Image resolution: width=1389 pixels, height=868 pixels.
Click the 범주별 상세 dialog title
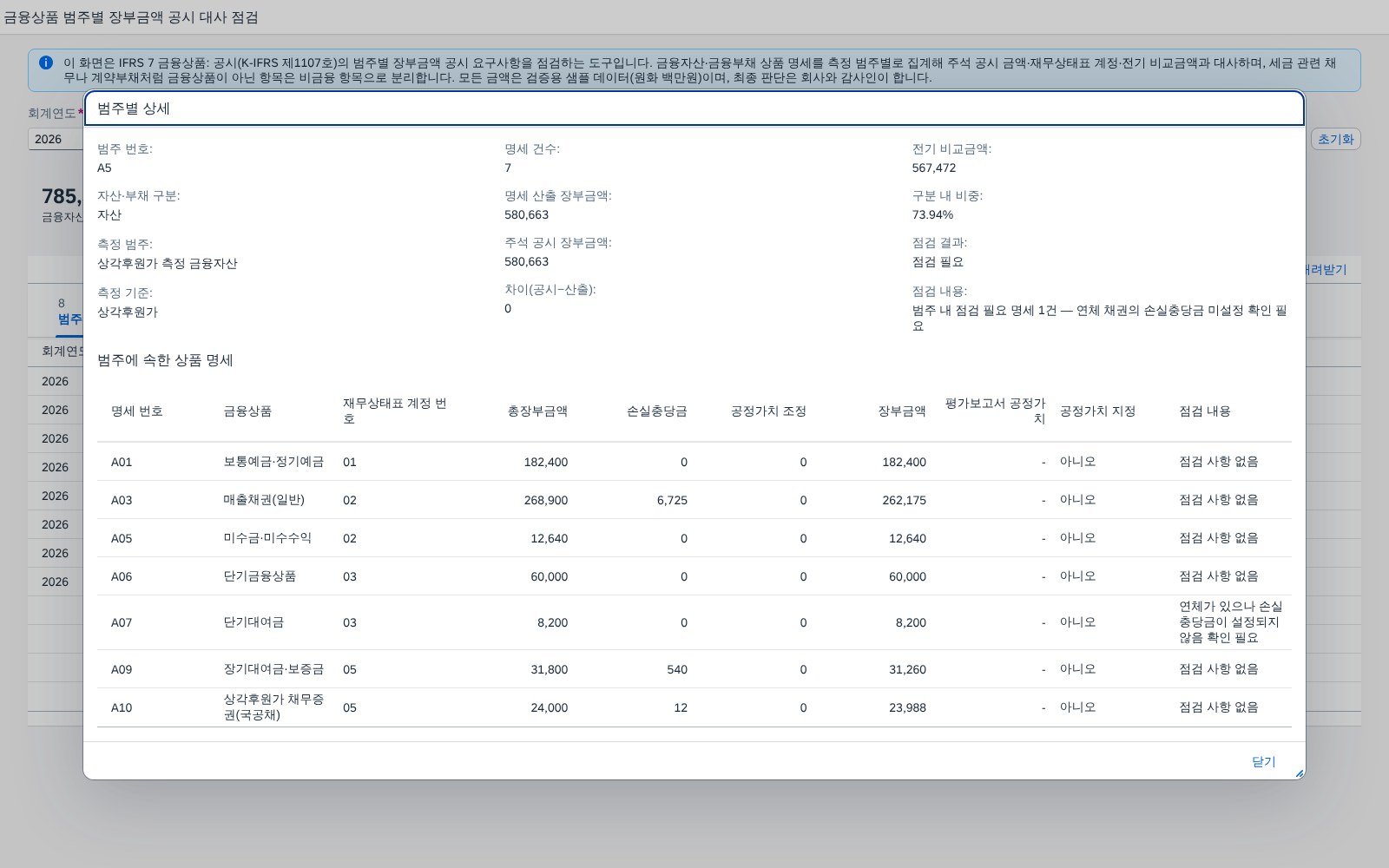[134, 108]
